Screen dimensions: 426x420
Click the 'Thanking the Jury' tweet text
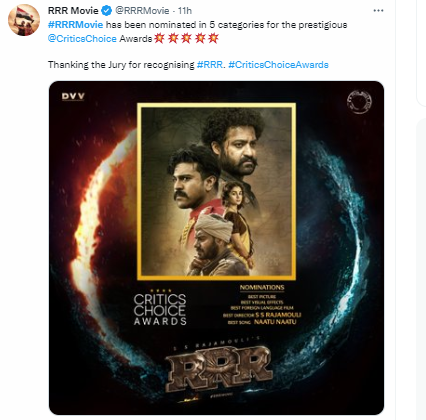[x=121, y=64]
